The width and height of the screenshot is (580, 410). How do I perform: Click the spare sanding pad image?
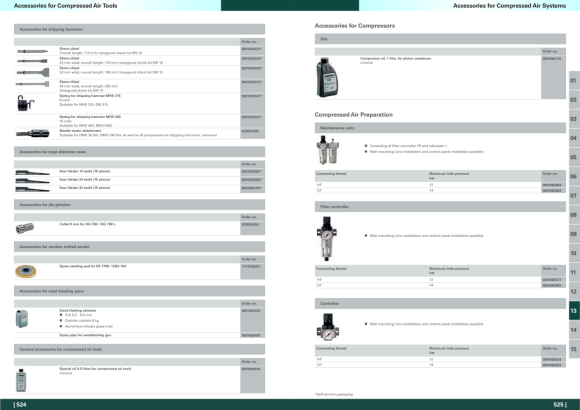tap(26, 271)
